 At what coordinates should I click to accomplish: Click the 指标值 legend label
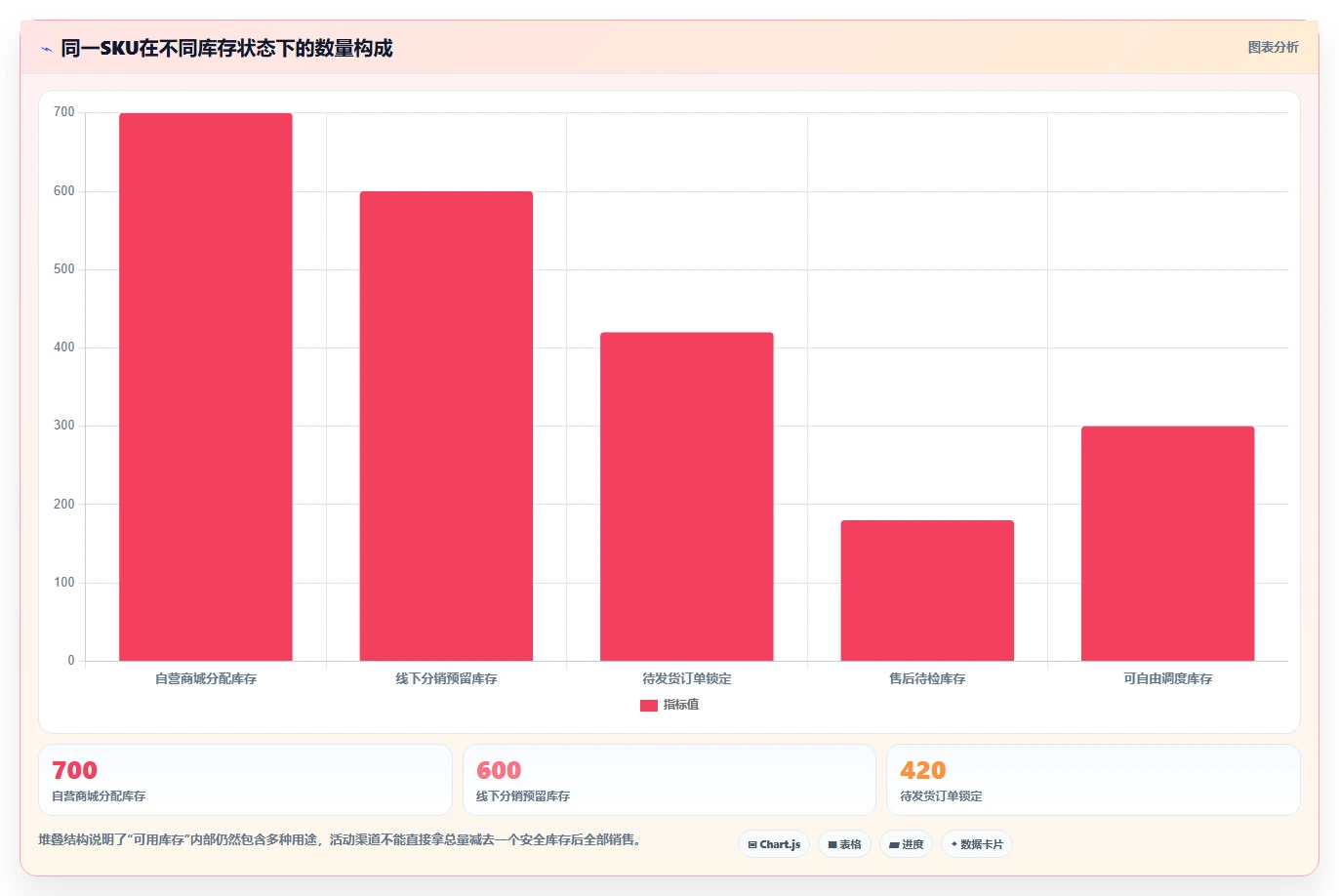681,705
